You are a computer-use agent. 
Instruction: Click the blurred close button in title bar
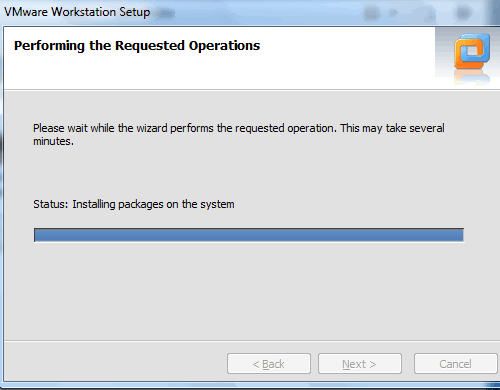click(463, 13)
